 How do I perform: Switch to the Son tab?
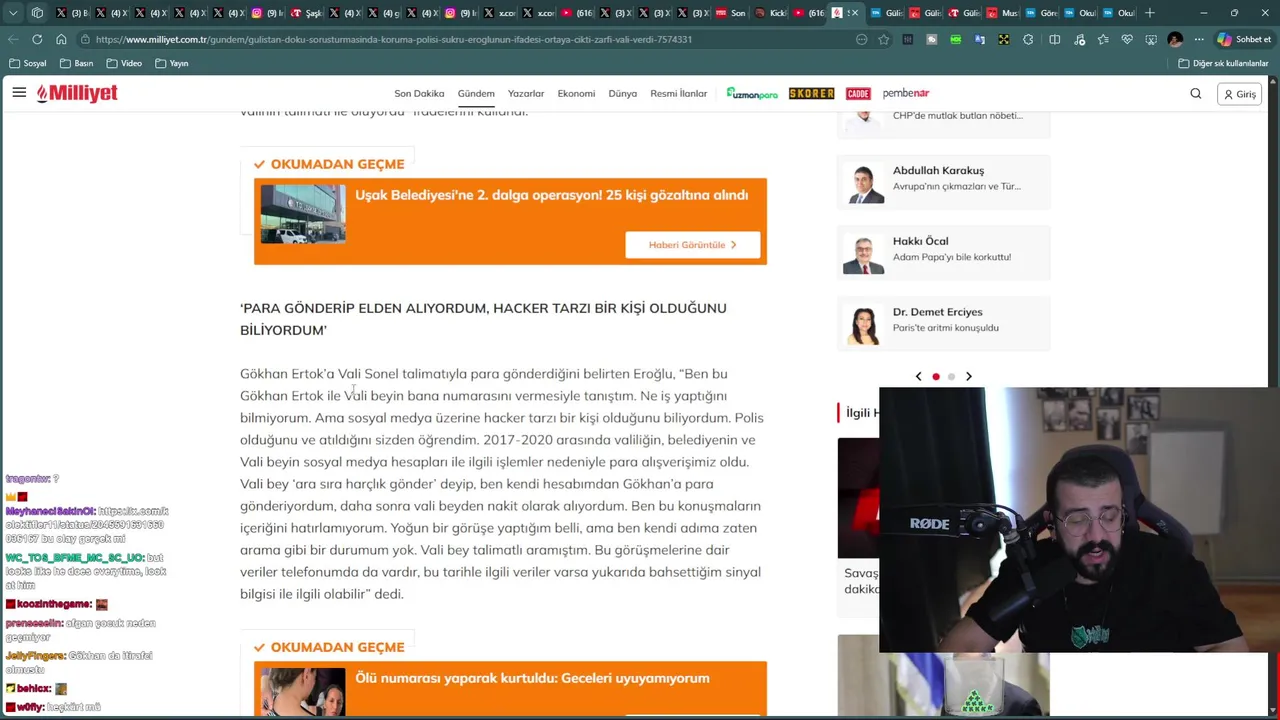point(731,13)
